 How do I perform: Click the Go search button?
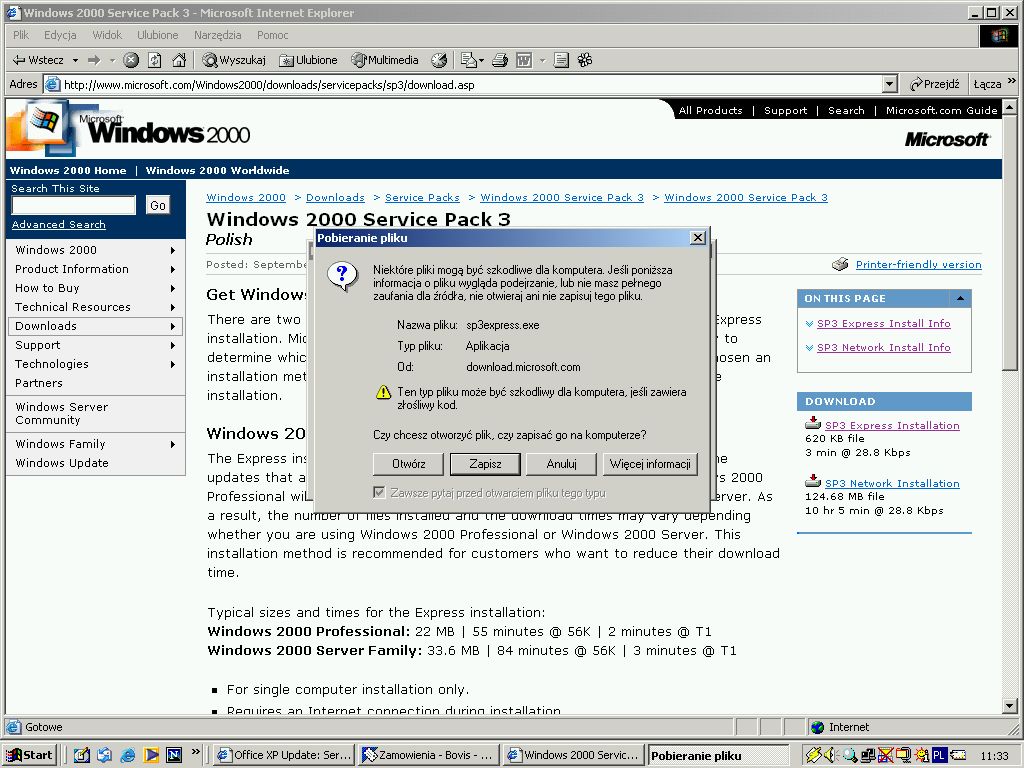[157, 205]
